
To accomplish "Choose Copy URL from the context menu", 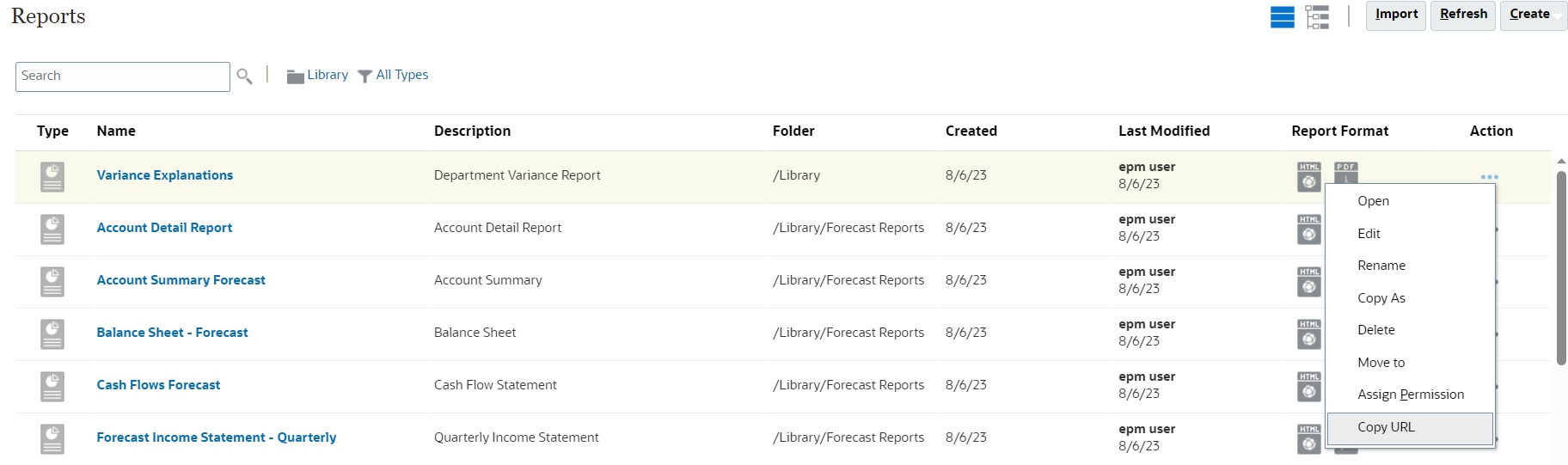I will 1409,428.
